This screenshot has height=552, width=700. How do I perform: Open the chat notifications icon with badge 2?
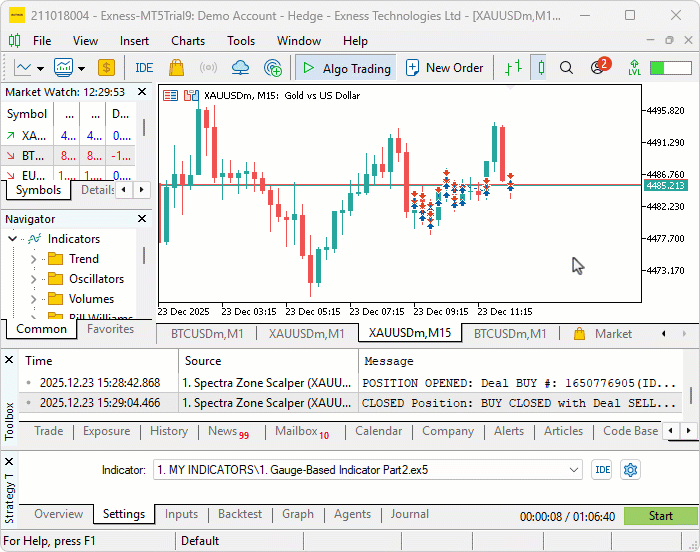pyautogui.click(x=600, y=67)
